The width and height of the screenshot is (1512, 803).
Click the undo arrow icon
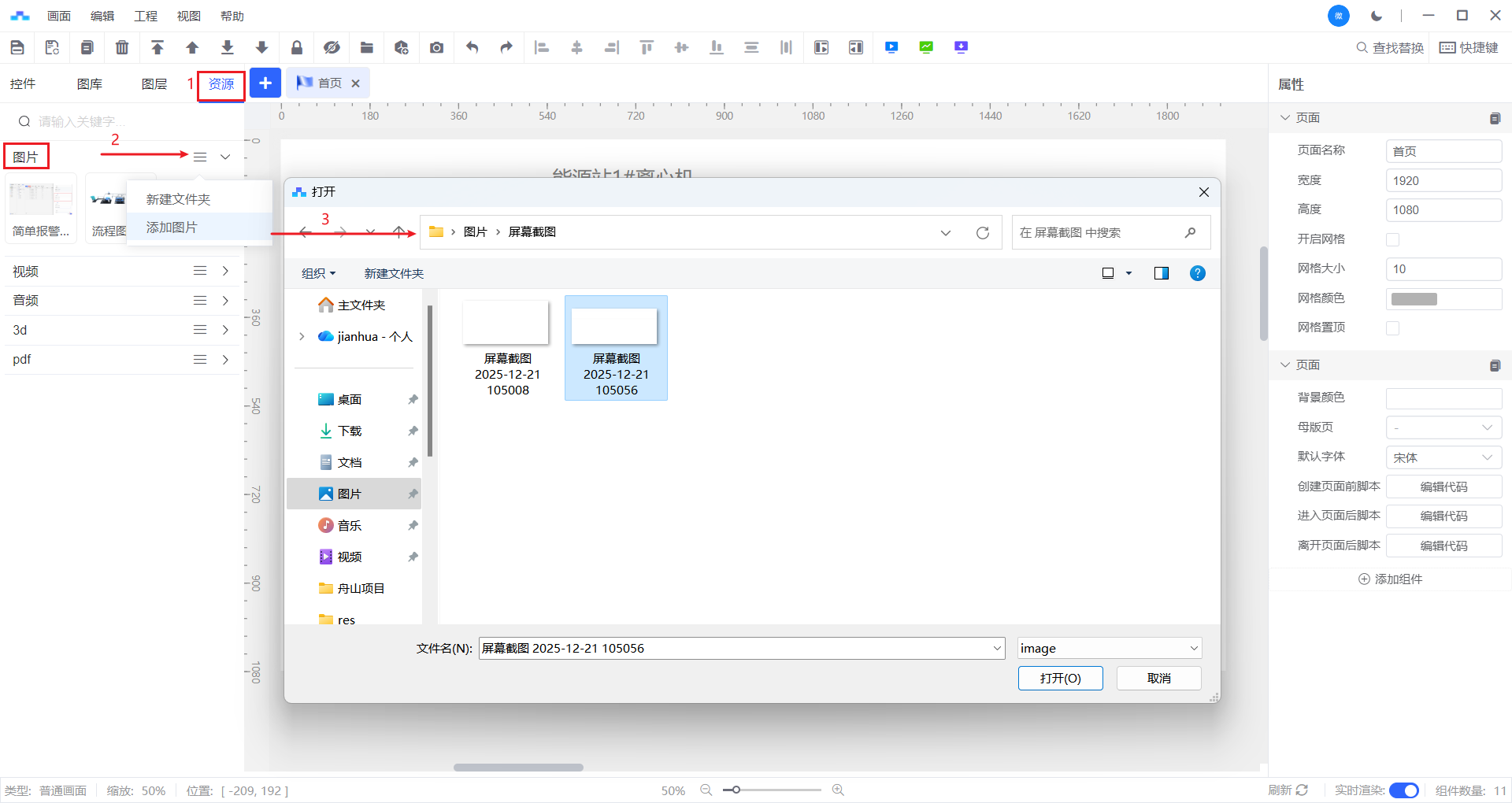coord(472,47)
